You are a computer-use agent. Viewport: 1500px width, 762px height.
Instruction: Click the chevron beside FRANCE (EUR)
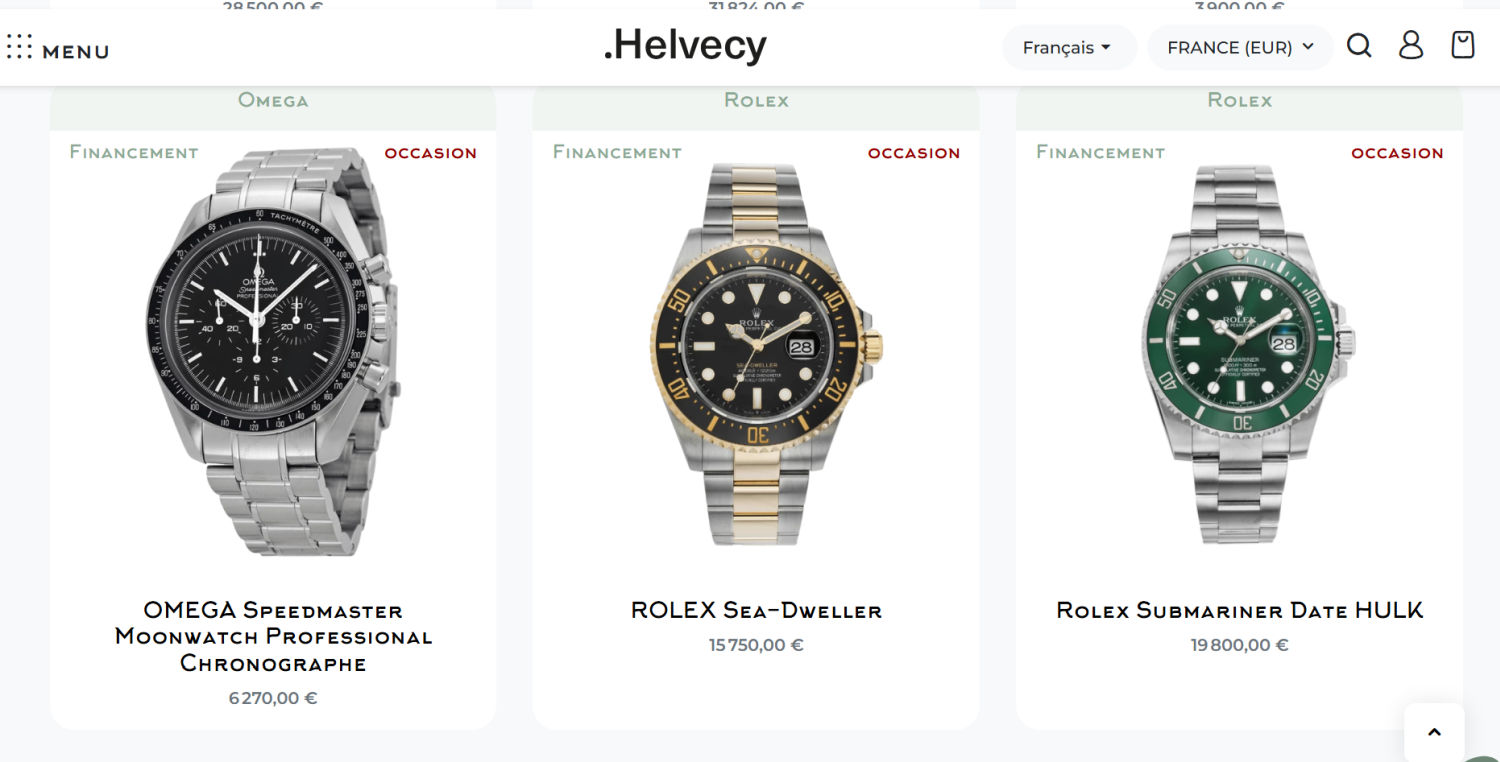pyautogui.click(x=1308, y=47)
